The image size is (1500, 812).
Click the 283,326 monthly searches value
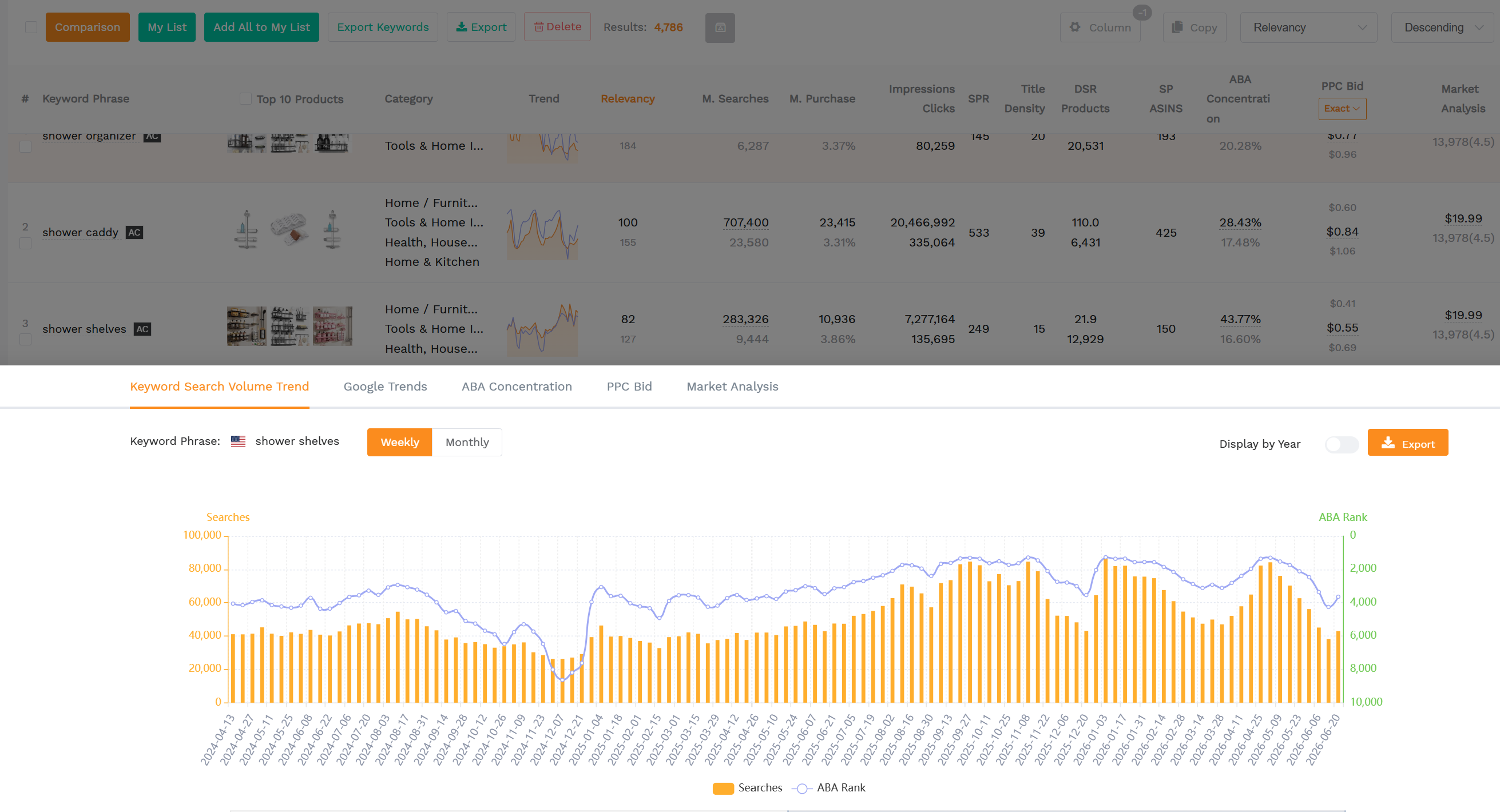(x=745, y=320)
